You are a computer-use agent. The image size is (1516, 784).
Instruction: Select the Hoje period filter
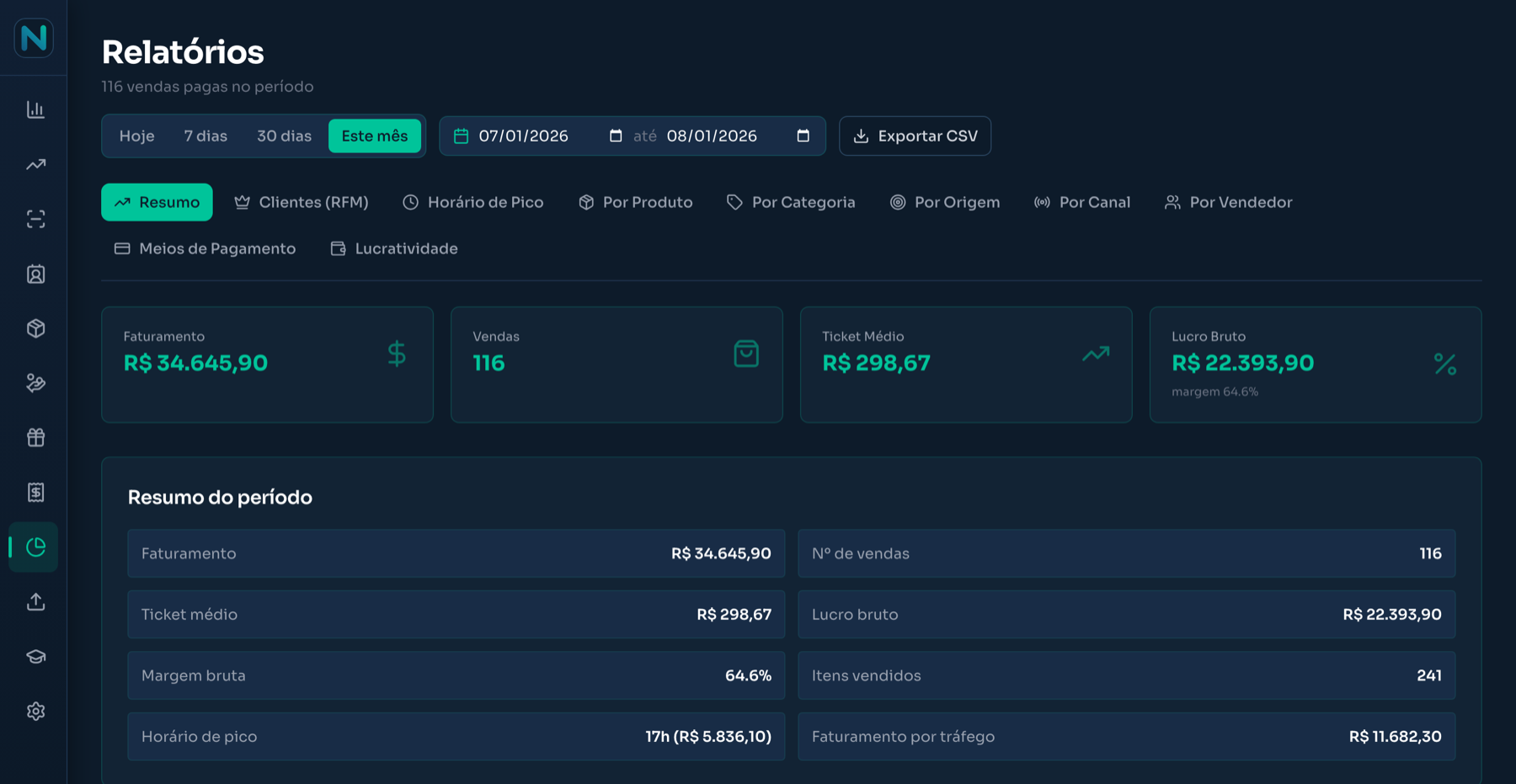pyautogui.click(x=136, y=136)
